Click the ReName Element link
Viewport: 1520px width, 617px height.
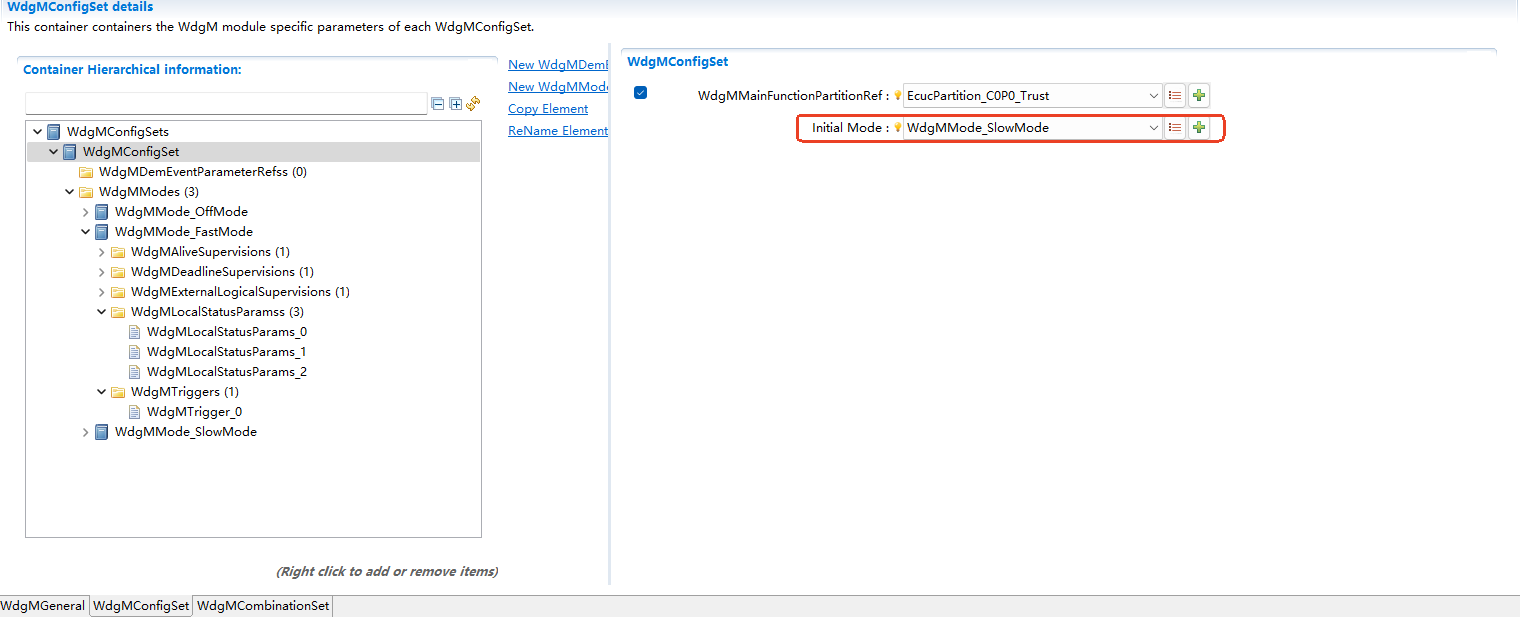[x=557, y=131]
